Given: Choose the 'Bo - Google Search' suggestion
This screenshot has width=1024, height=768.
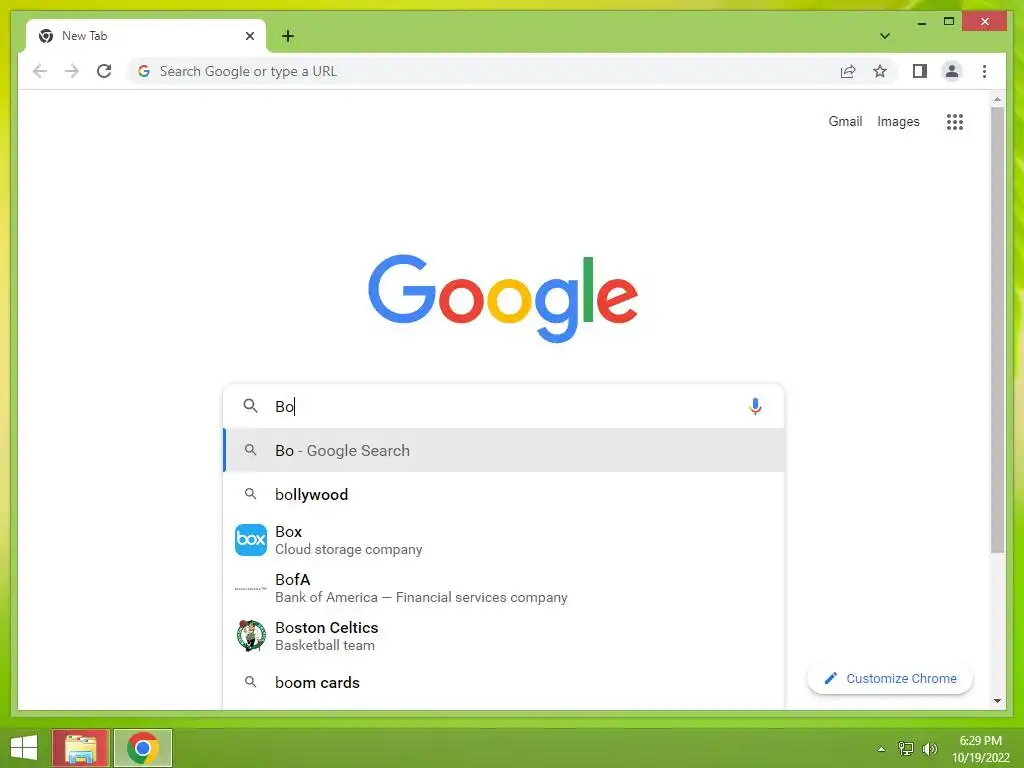Looking at the screenshot, I should (504, 450).
